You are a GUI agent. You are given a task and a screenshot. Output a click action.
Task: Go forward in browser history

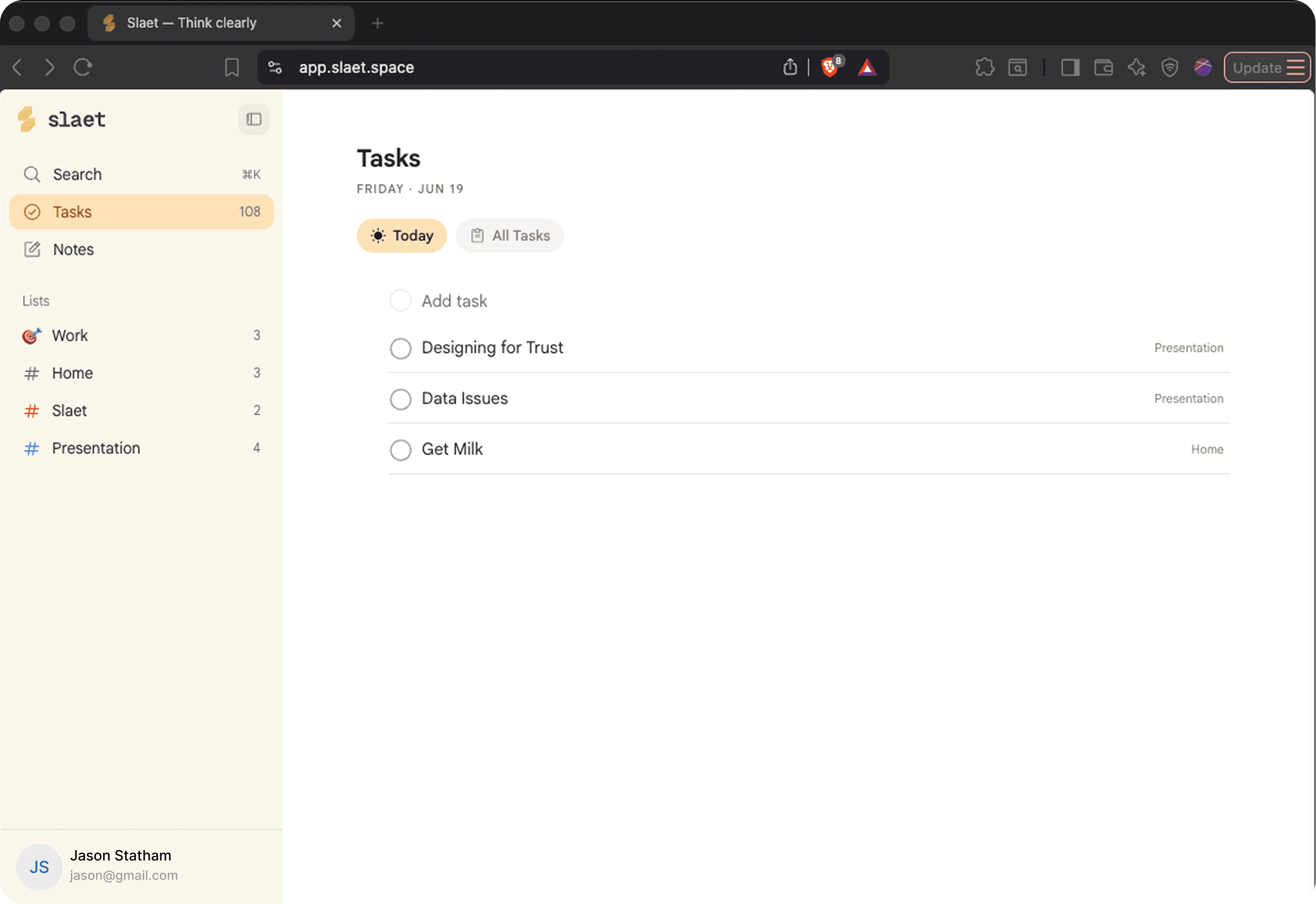50,67
